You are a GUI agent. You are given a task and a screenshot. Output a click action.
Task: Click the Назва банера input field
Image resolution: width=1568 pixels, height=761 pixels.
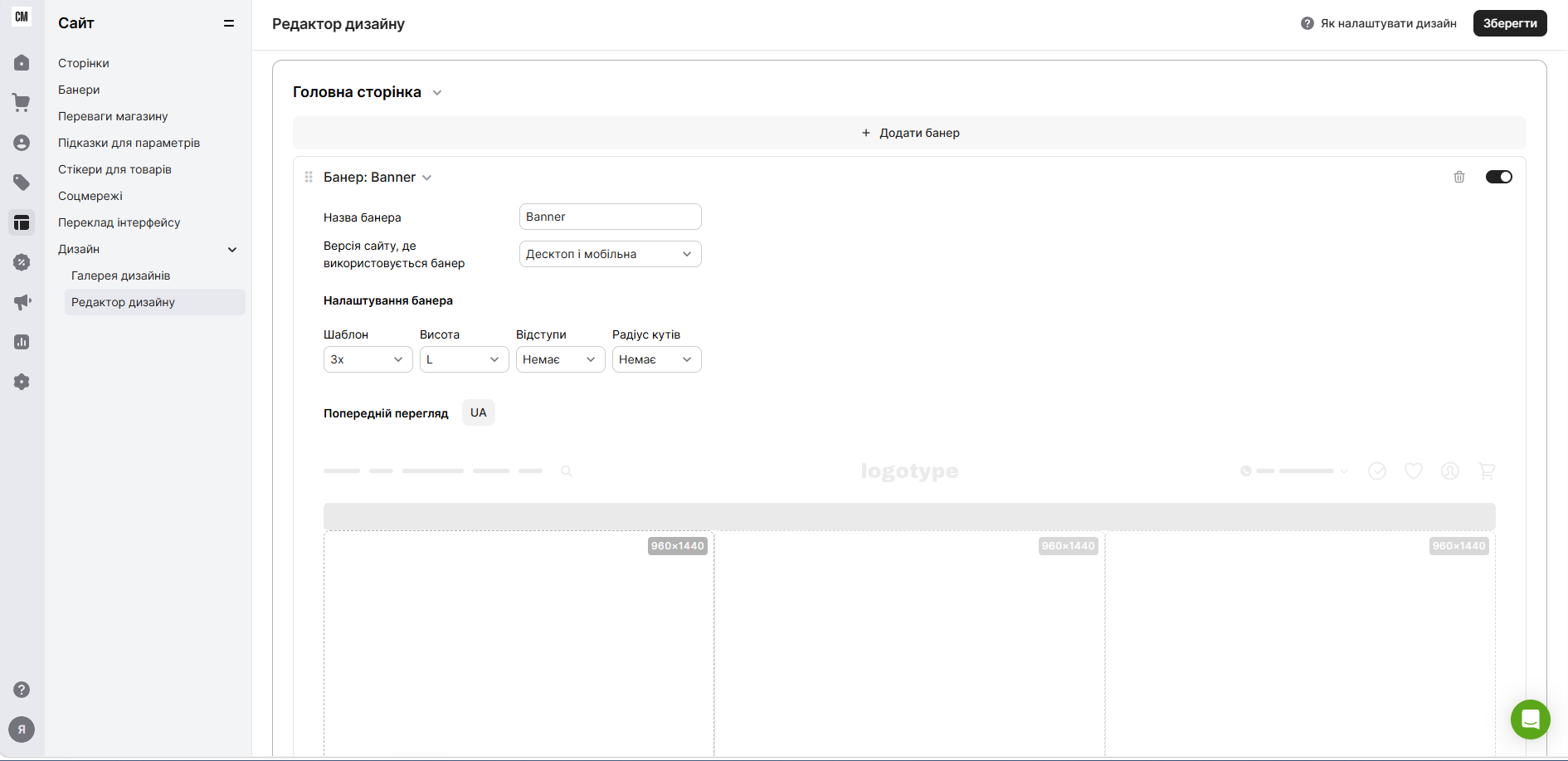point(611,217)
